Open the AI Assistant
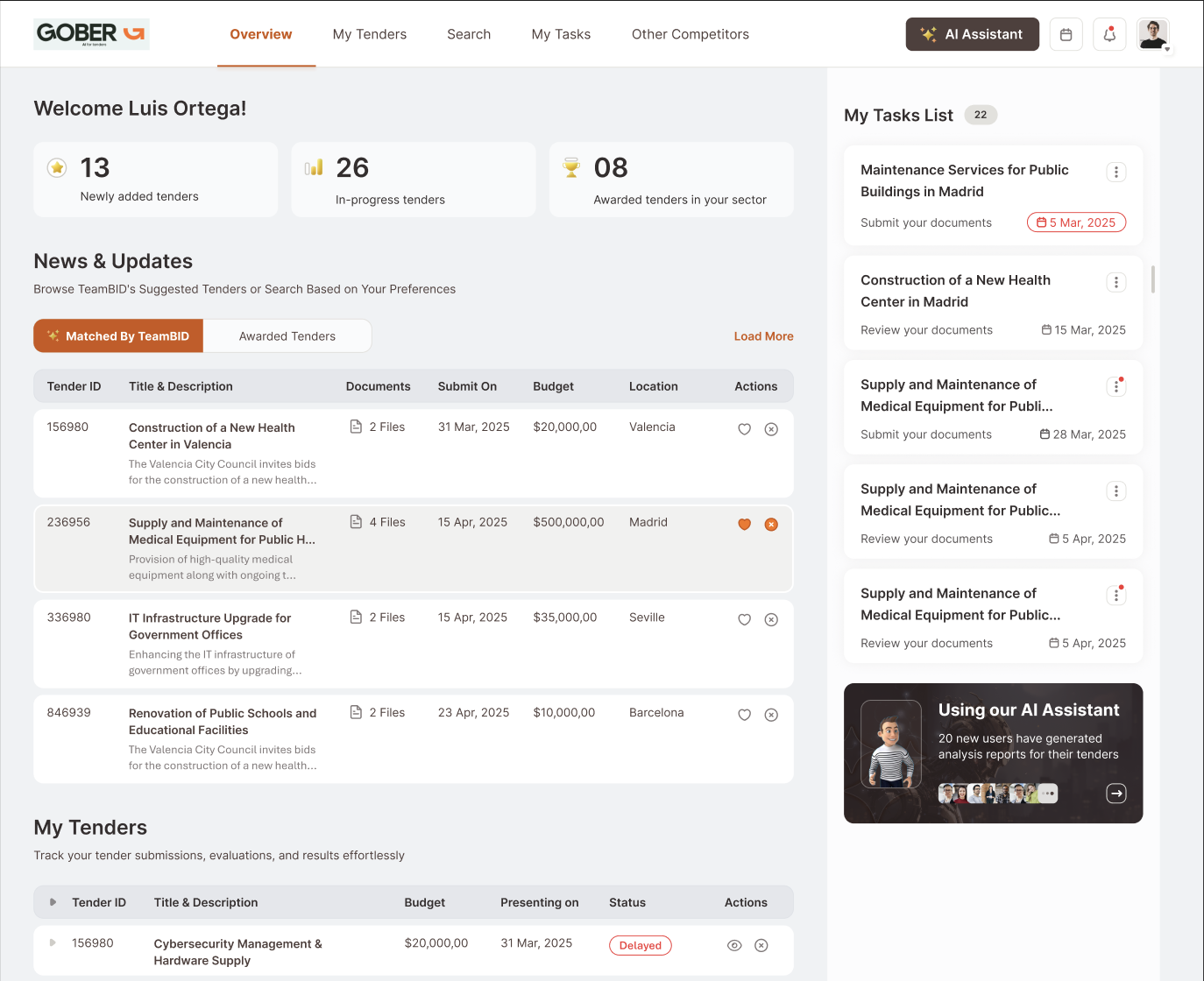Image resolution: width=1204 pixels, height=981 pixels. (972, 34)
